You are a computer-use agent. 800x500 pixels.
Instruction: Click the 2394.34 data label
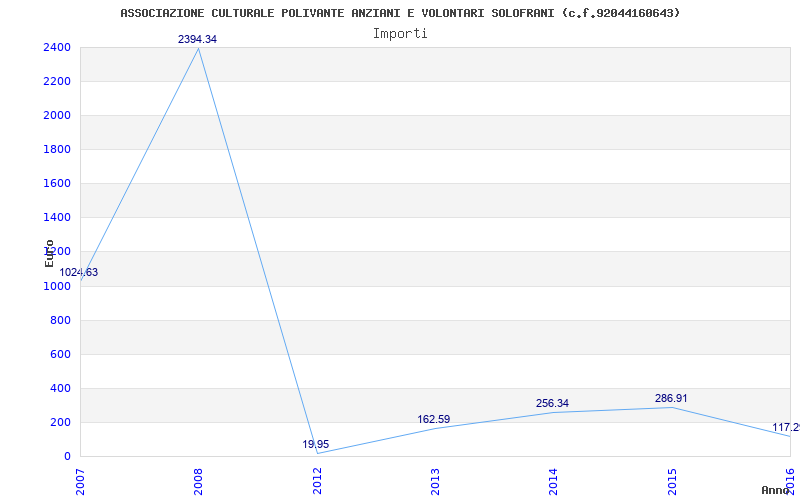pos(197,39)
